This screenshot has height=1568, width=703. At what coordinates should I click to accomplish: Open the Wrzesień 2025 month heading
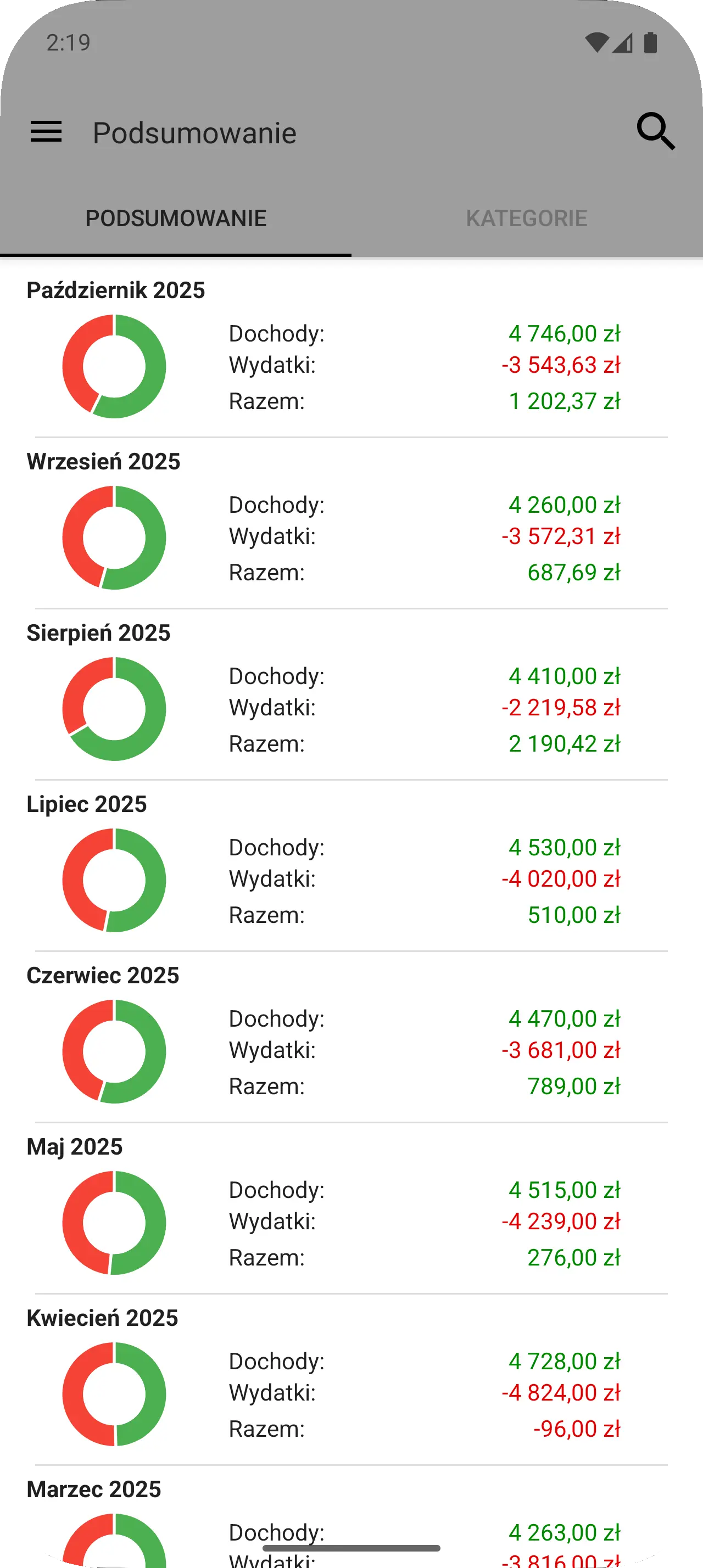point(103,461)
